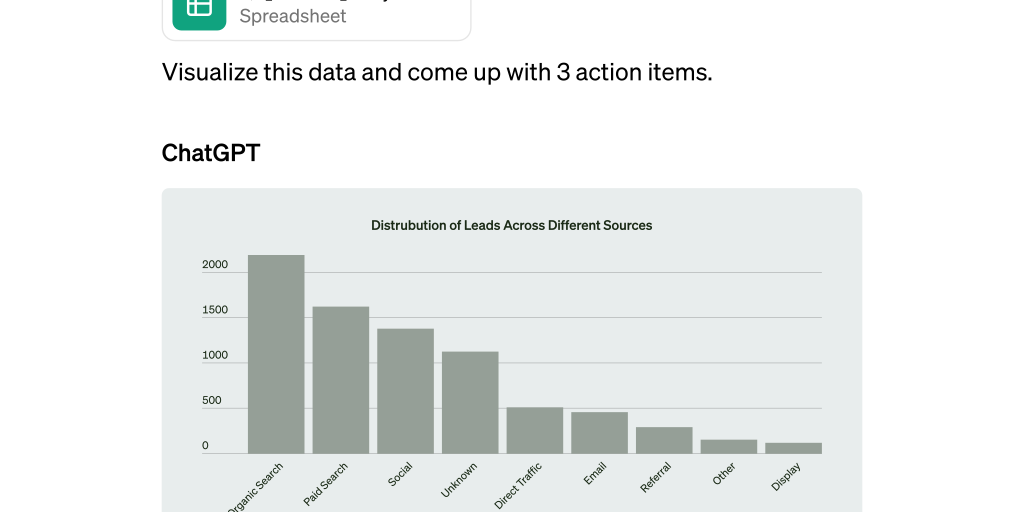Click the ChatGPT response heading
Image resolution: width=1024 pixels, height=512 pixels.
tap(211, 153)
